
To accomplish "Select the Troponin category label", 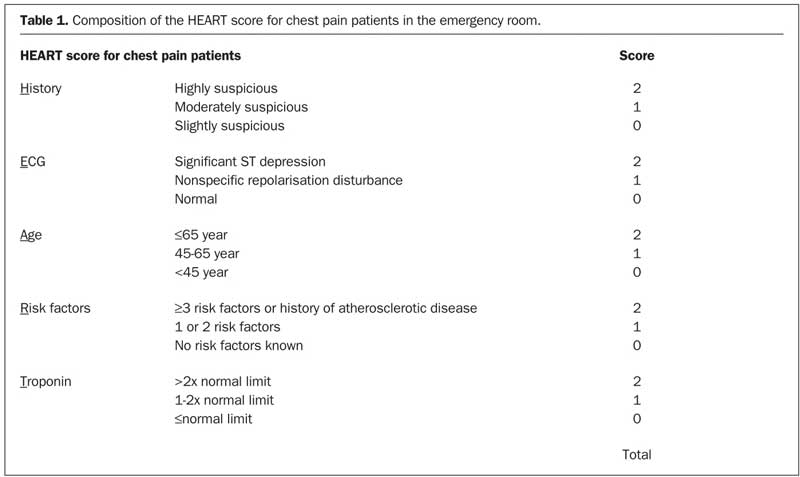I will (x=45, y=382).
